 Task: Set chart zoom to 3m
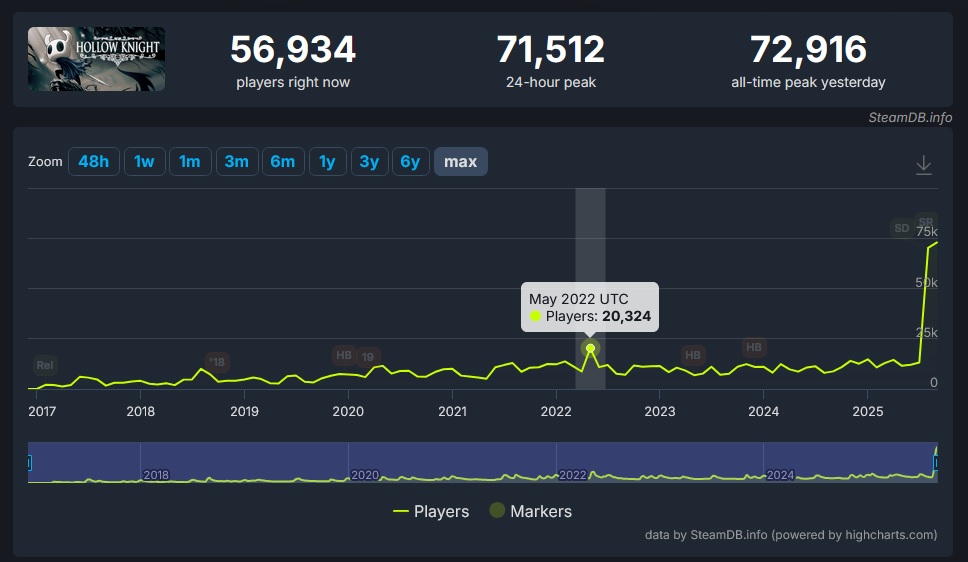click(x=237, y=162)
